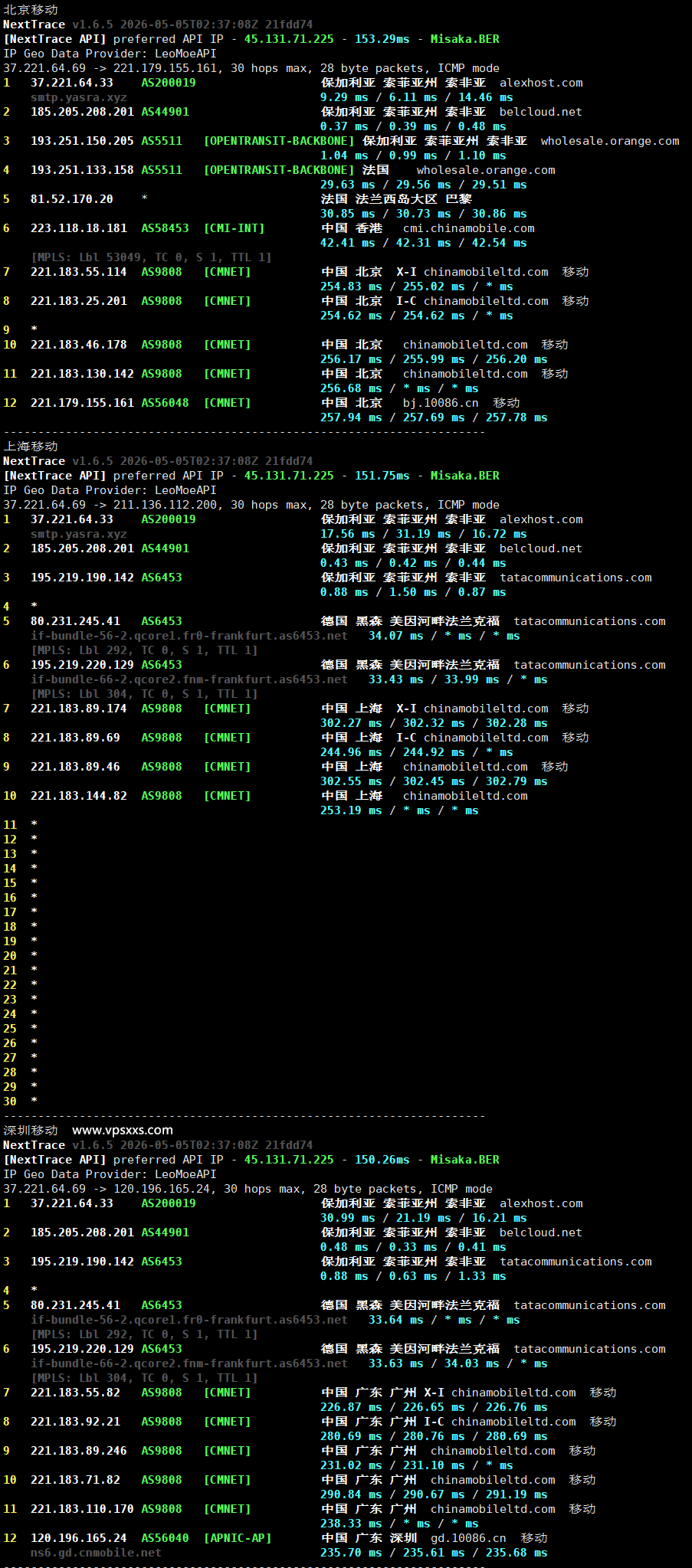Click the 上海移动 section heading
Viewport: 692px width, 1568px height.
point(31,447)
